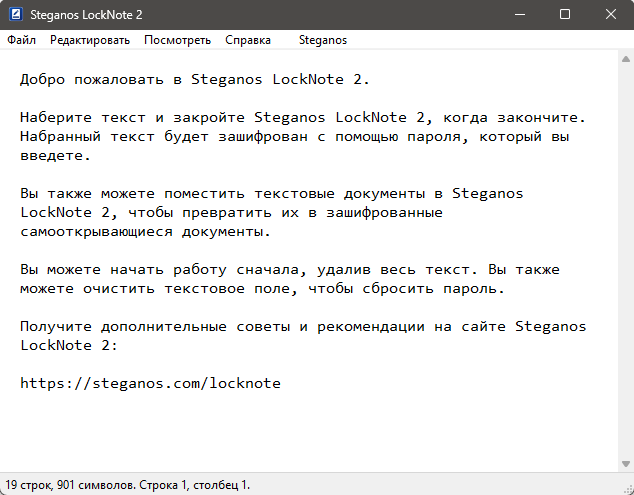Close the Steganos LockNote 2 window

coord(611,15)
